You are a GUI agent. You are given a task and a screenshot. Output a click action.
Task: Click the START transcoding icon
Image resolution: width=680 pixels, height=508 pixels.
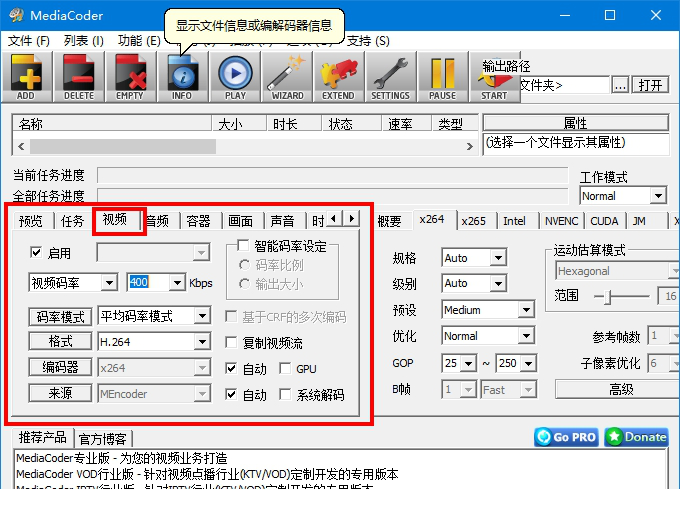[x=495, y=77]
